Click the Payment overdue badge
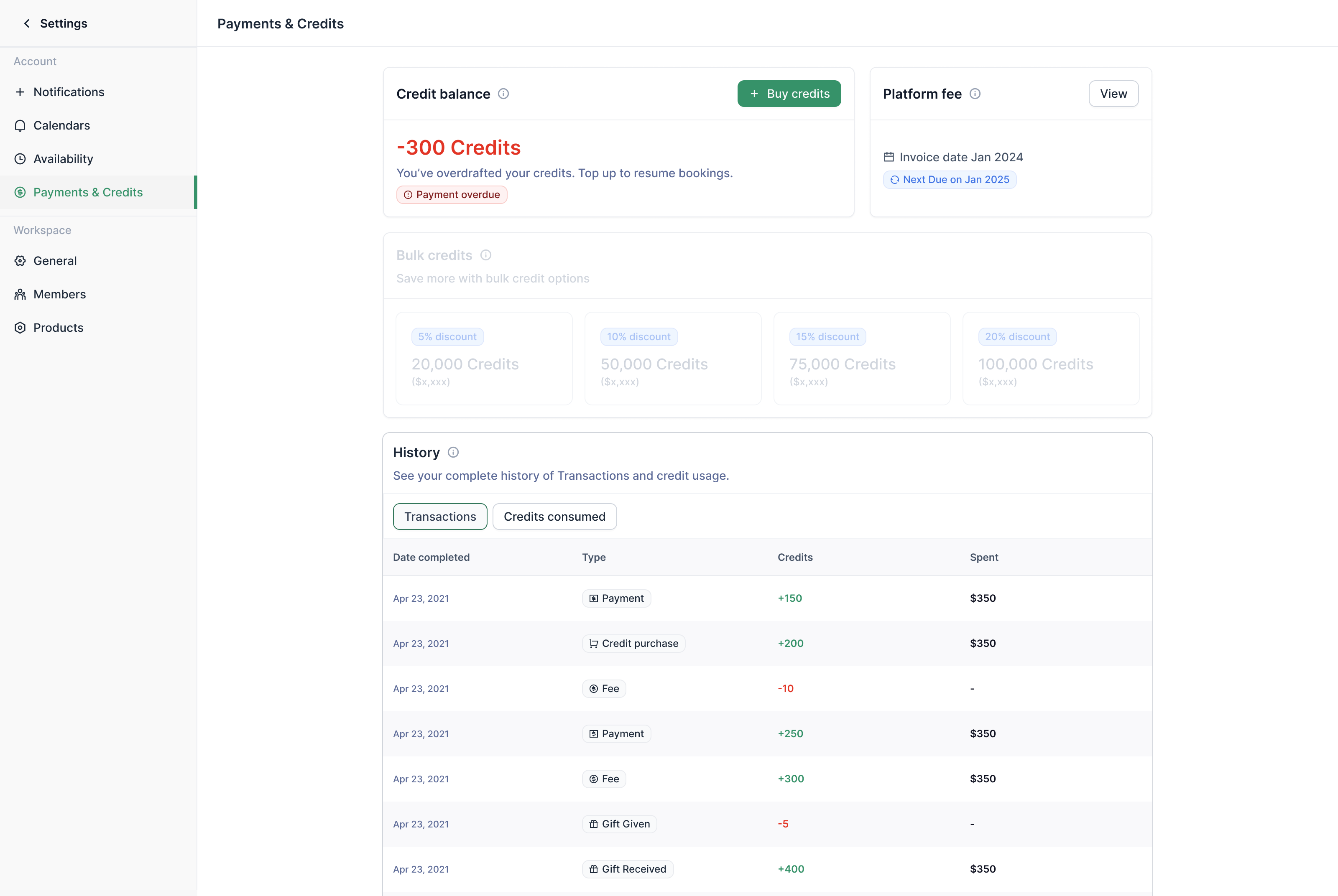Image resolution: width=1338 pixels, height=896 pixels. (452, 195)
